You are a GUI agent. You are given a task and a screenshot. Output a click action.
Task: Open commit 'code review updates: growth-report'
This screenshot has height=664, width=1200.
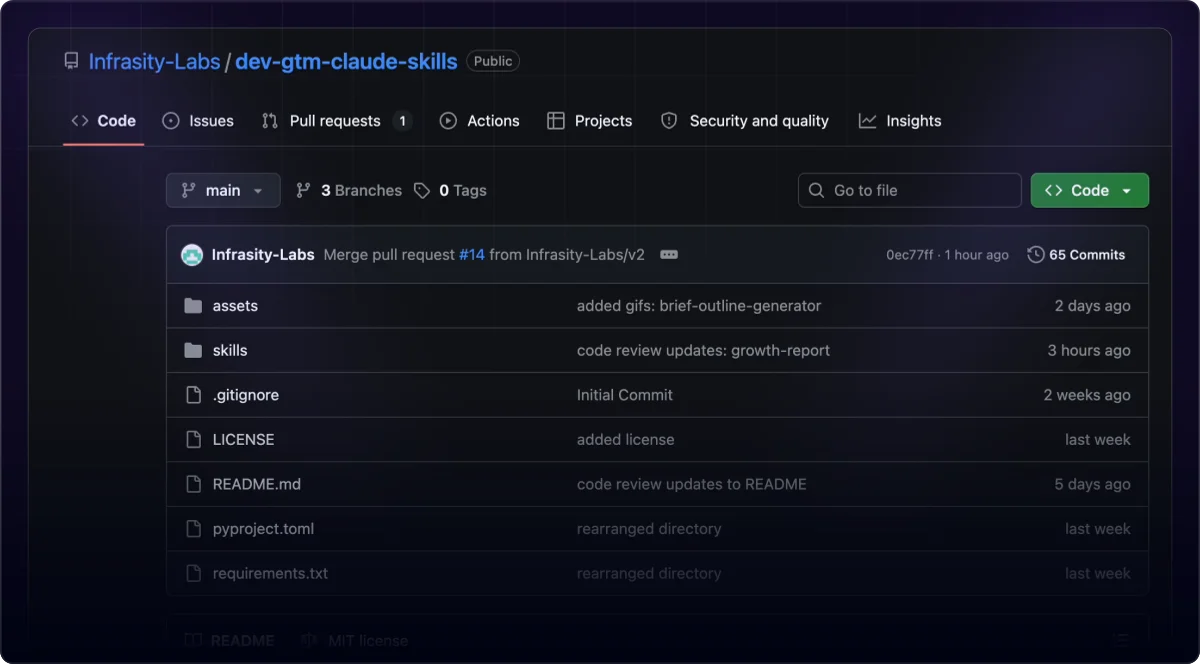pyautogui.click(x=703, y=350)
